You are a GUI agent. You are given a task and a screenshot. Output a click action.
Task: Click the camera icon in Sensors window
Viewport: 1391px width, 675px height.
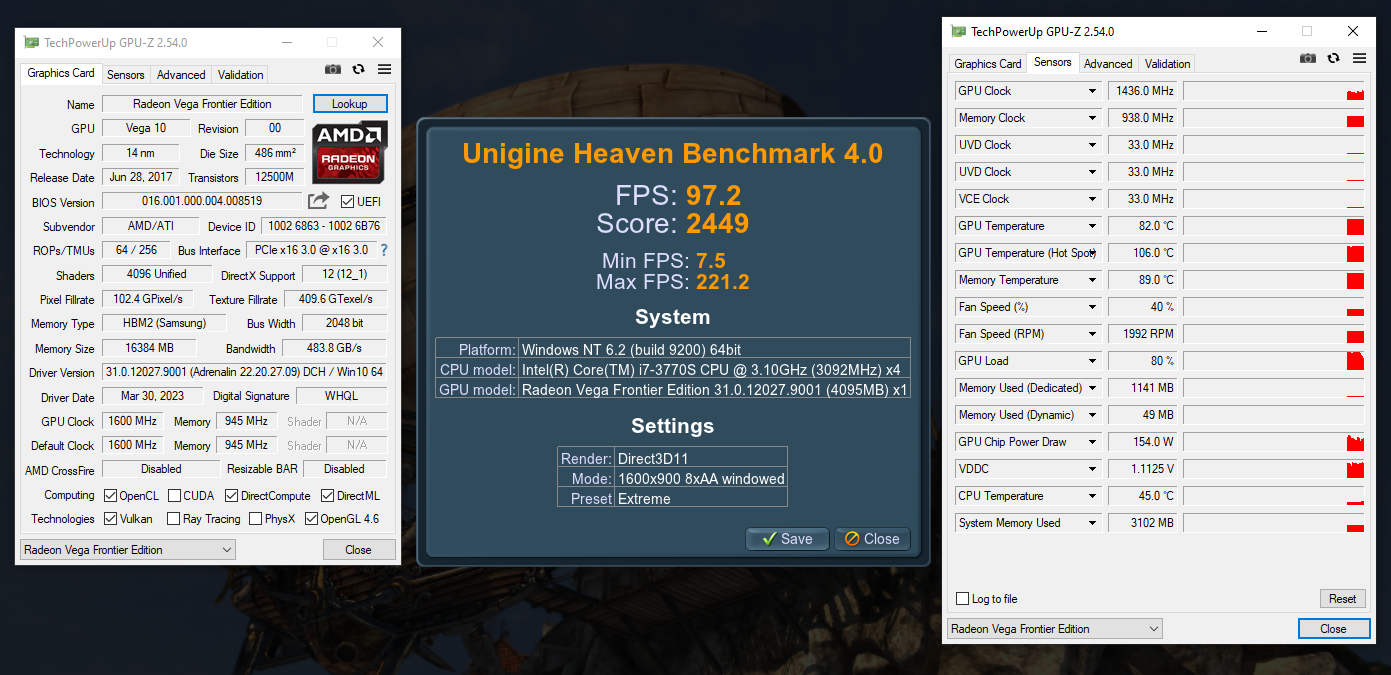(x=1308, y=58)
